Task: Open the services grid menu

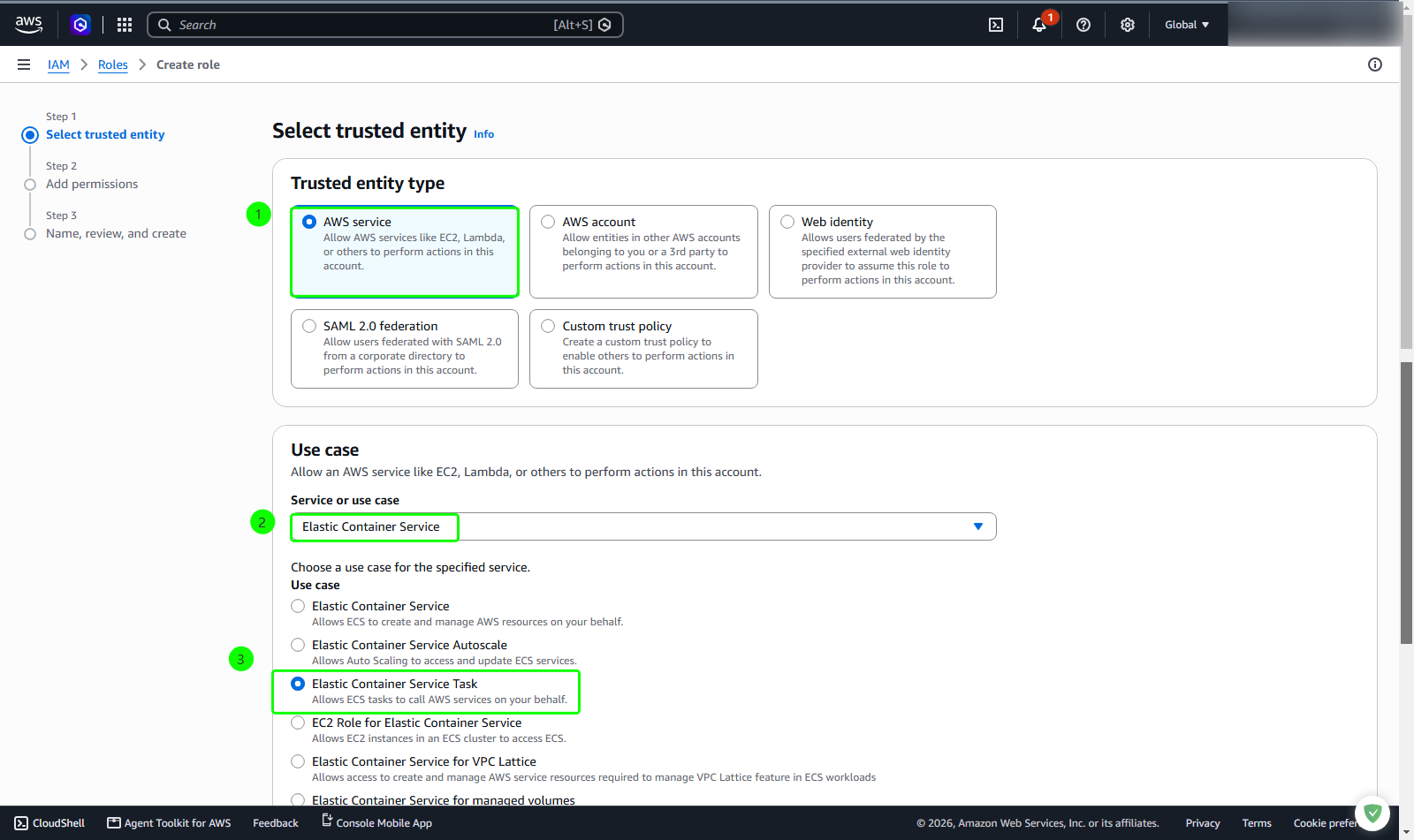Action: point(125,25)
